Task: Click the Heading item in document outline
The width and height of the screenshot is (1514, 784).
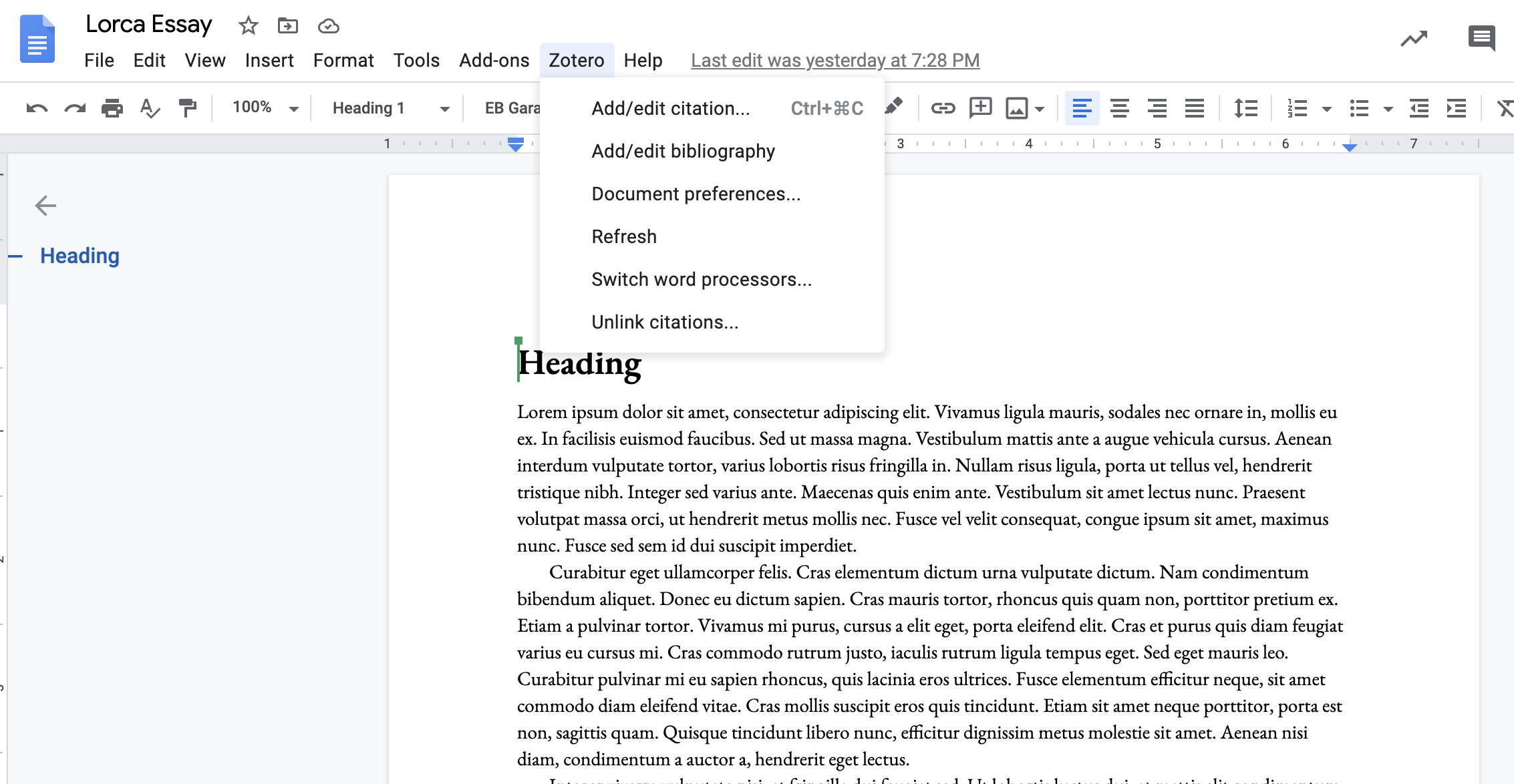Action: click(x=80, y=255)
